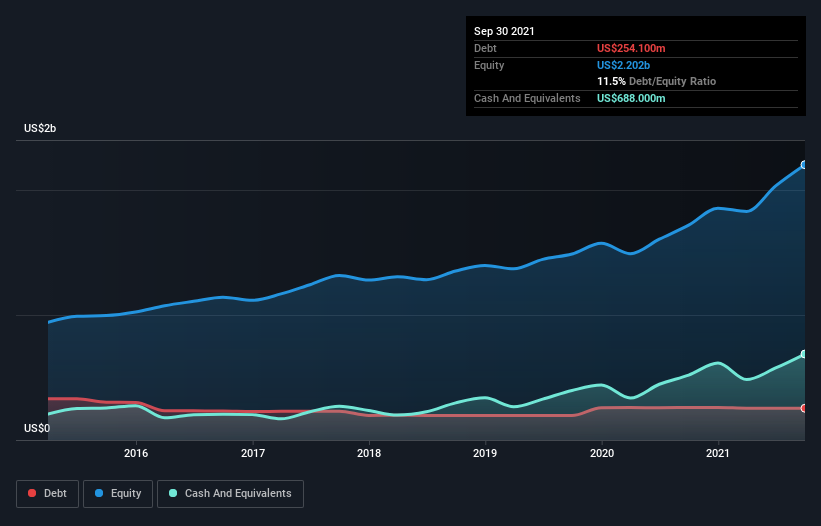Screen dimensions: 821x526
Task: Click the 2018 x-axis label
Action: point(369,453)
